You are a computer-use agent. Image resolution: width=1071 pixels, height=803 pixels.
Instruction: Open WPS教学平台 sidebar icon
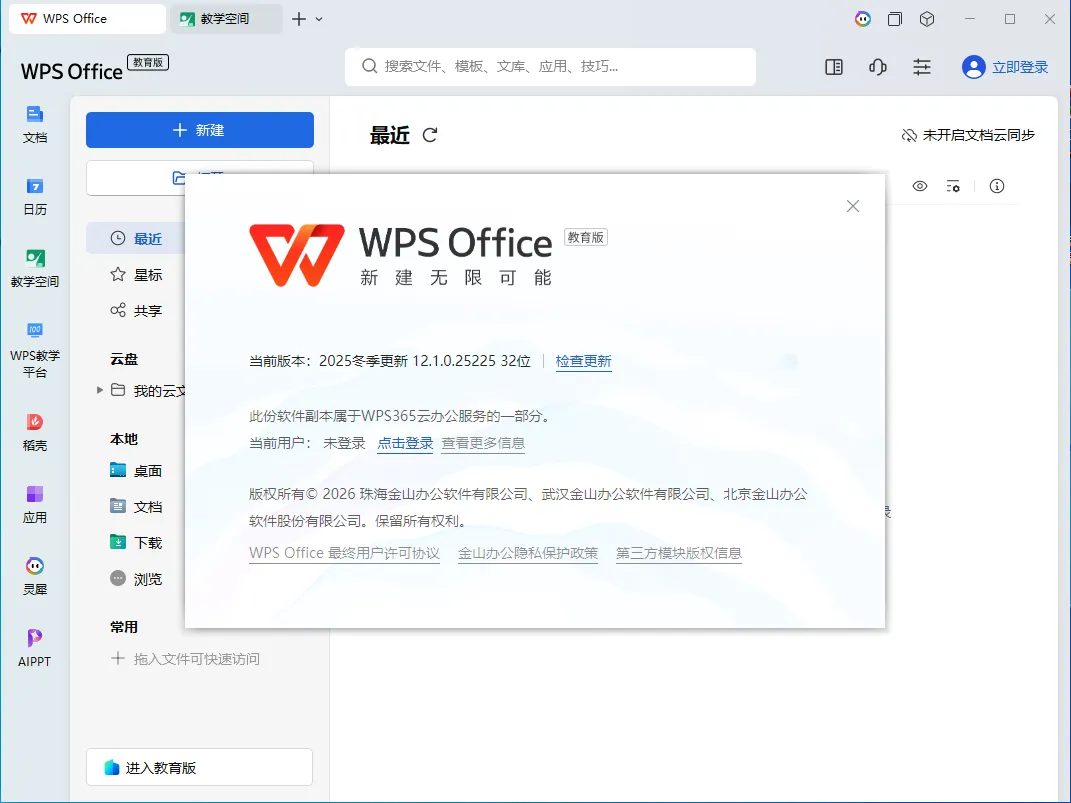coord(35,349)
